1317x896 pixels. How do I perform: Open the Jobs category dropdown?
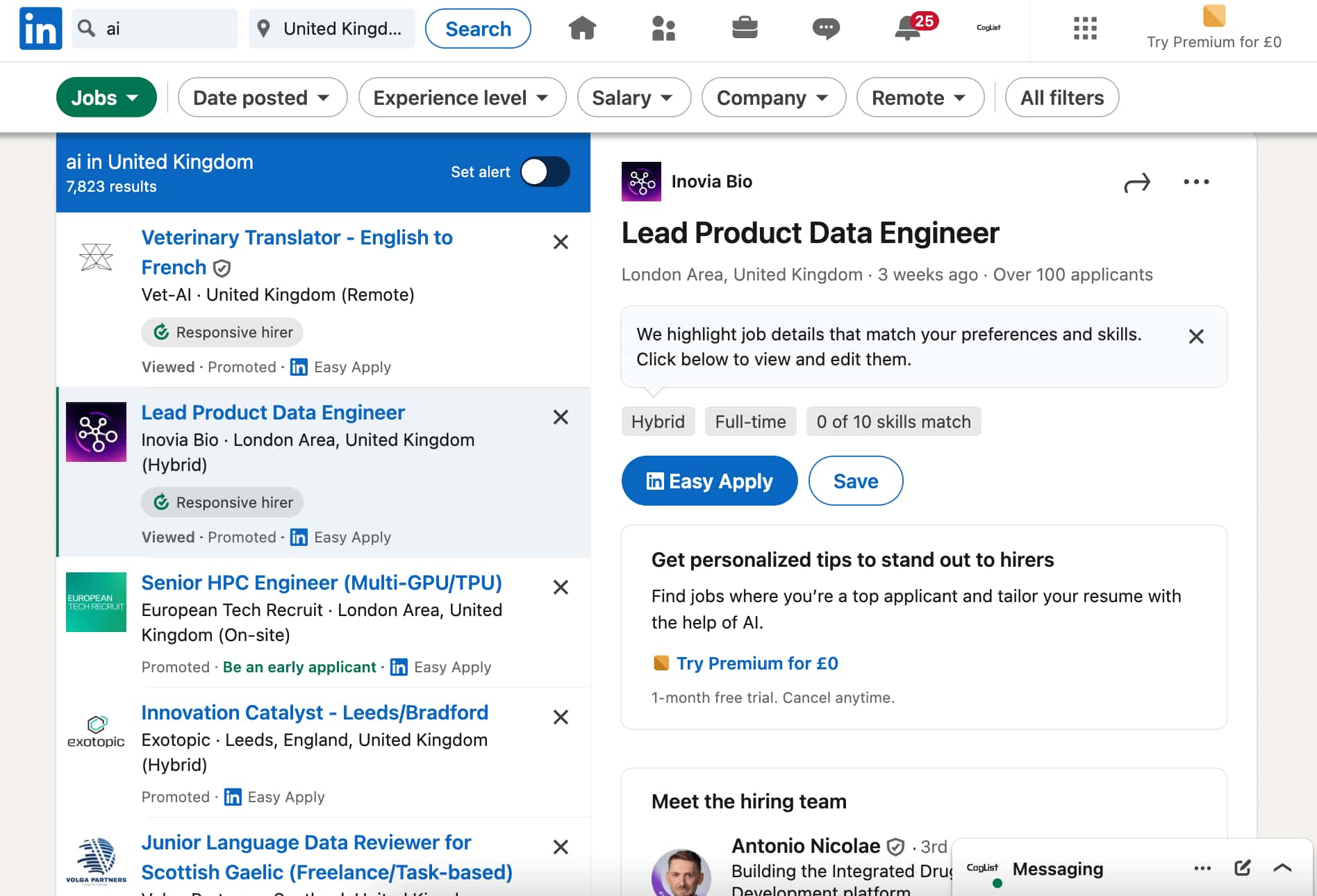106,97
